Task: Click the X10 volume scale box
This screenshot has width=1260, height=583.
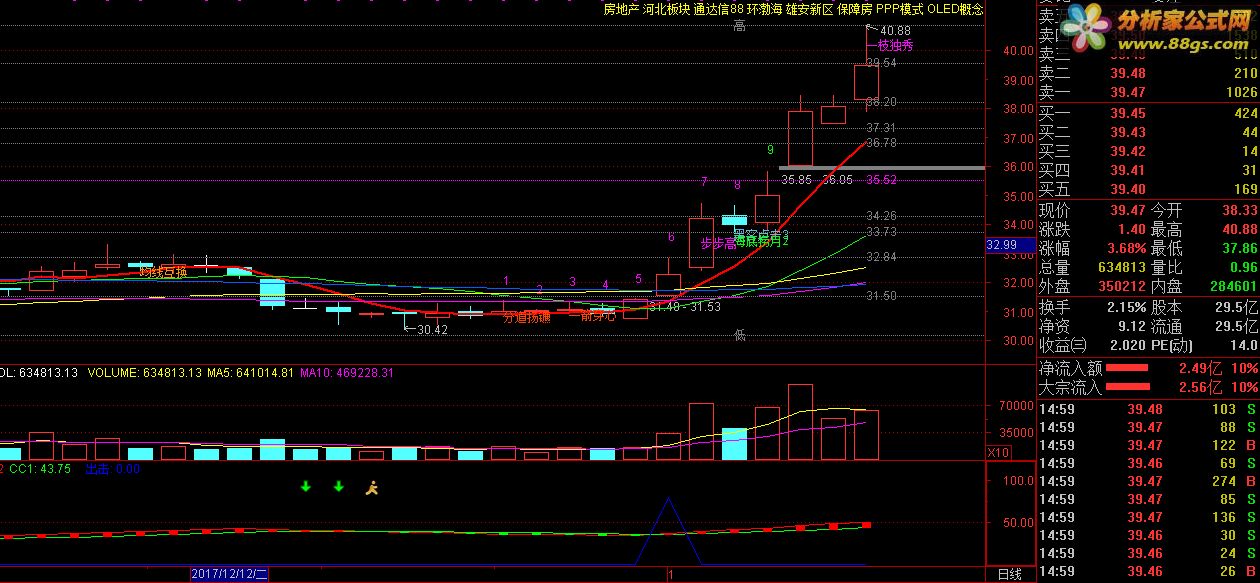Action: [997, 453]
